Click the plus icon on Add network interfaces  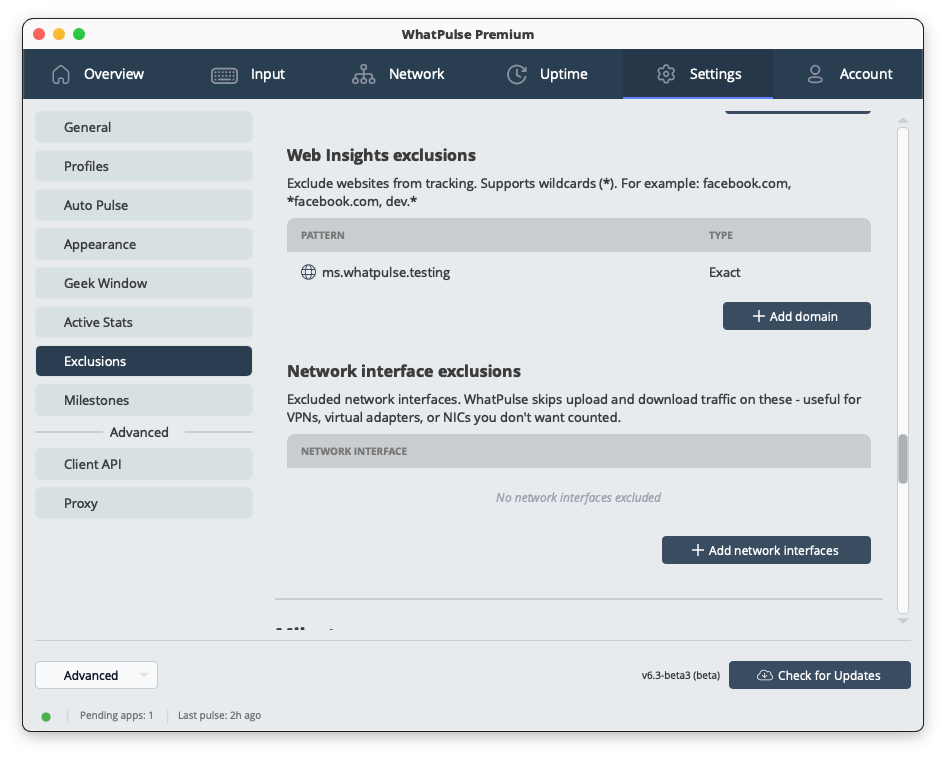point(697,550)
